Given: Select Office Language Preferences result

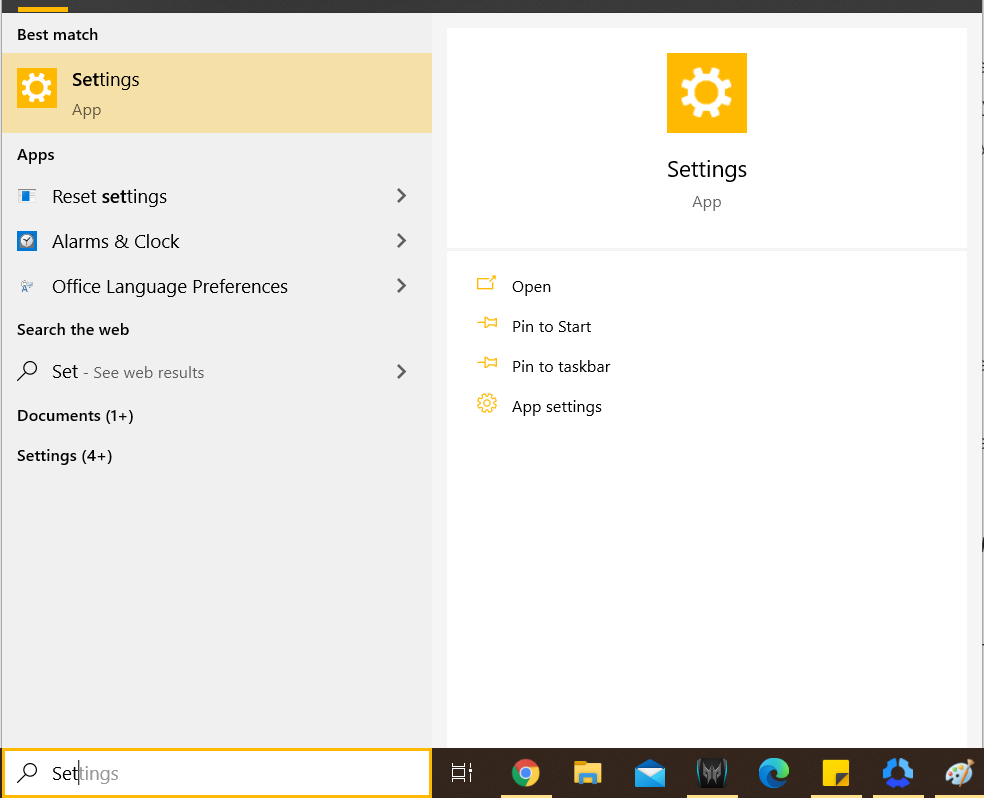Looking at the screenshot, I should 217,287.
